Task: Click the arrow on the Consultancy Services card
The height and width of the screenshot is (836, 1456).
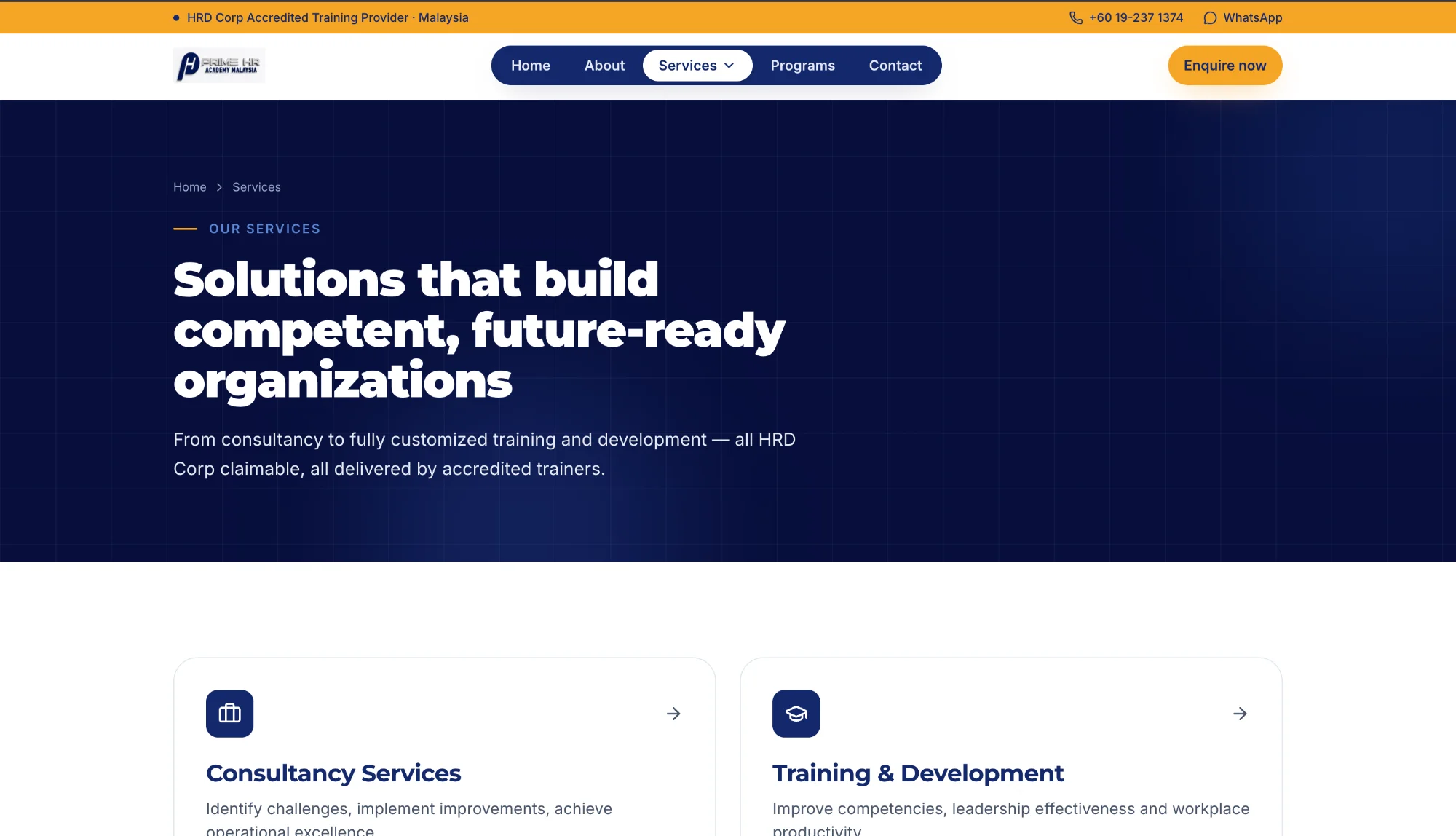Action: click(x=673, y=714)
